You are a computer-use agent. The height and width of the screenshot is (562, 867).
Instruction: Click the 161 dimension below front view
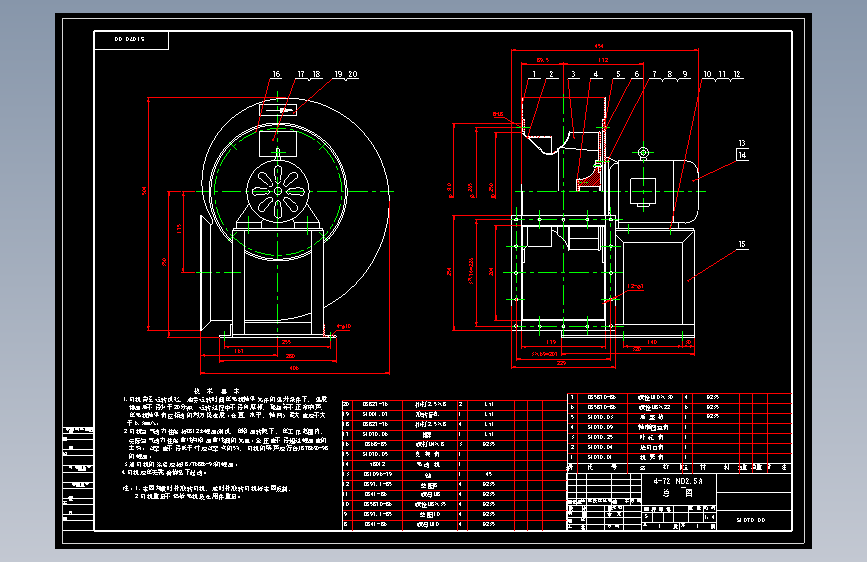coord(239,351)
